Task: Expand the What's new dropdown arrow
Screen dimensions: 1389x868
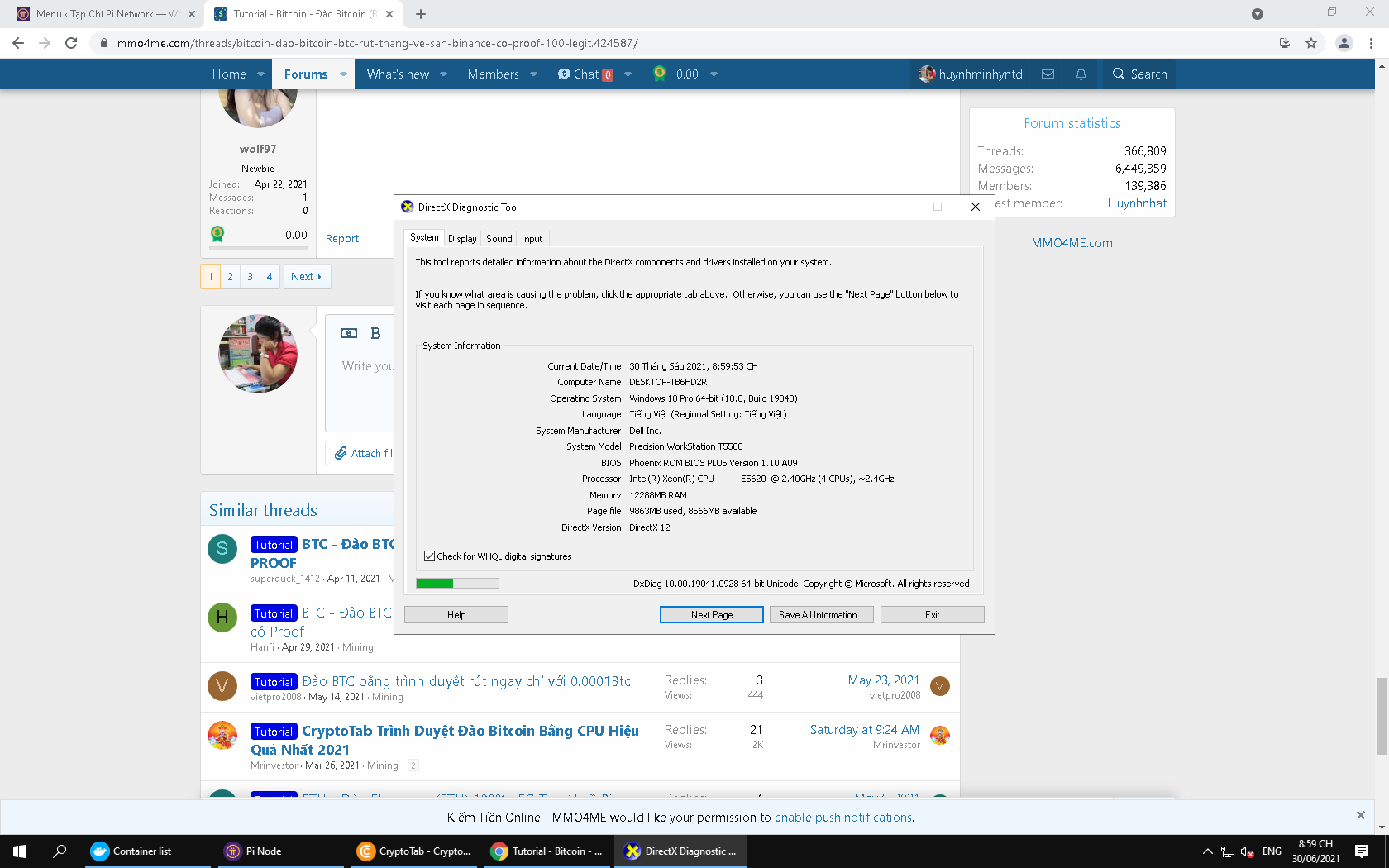Action: point(444,74)
